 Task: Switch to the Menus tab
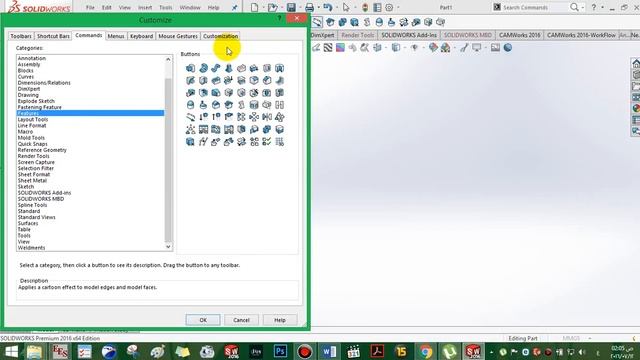tap(116, 36)
